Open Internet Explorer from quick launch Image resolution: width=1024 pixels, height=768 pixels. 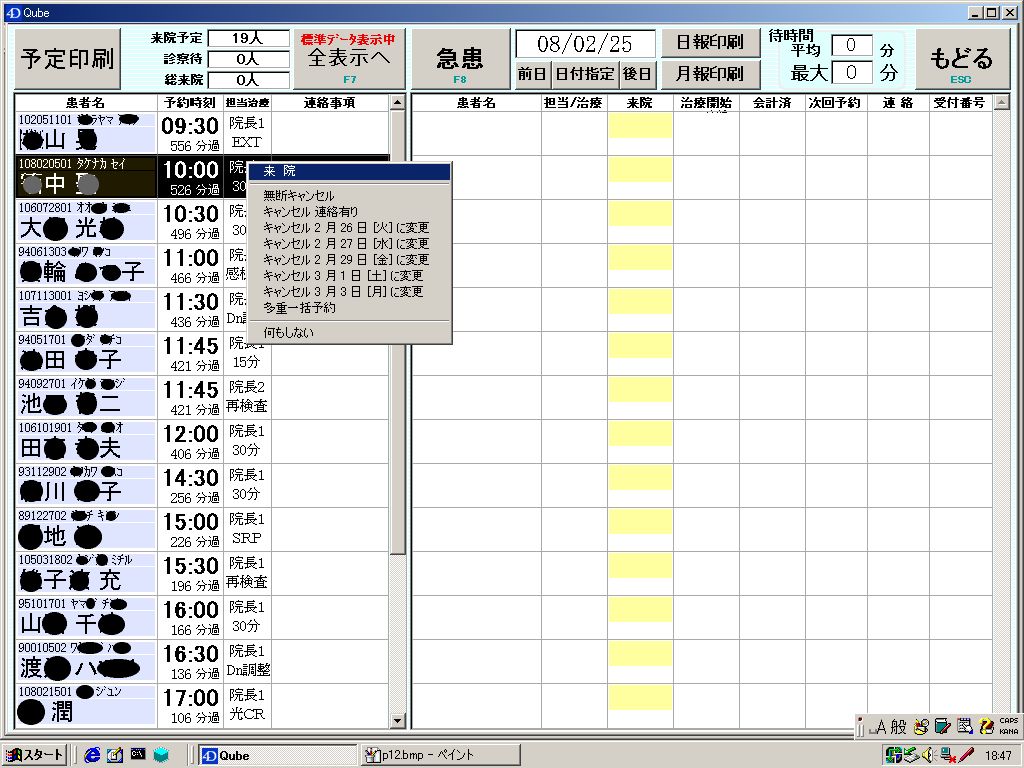point(93,755)
